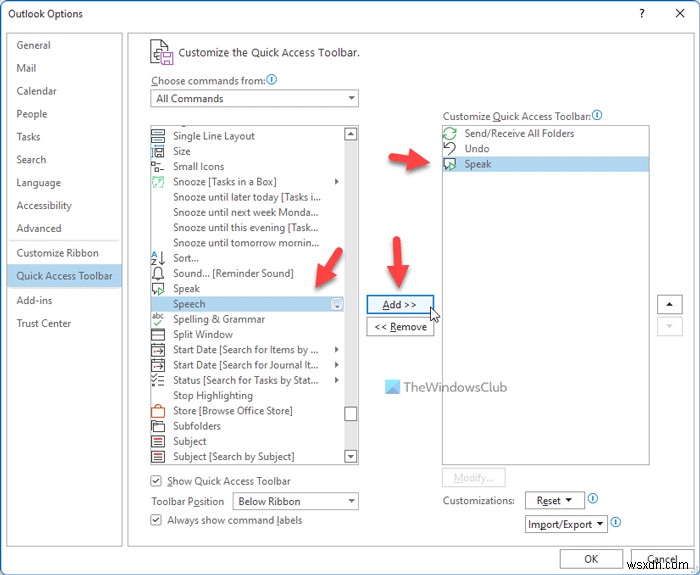Open the Choose commands from dropdown
700x575 pixels.
point(254,98)
